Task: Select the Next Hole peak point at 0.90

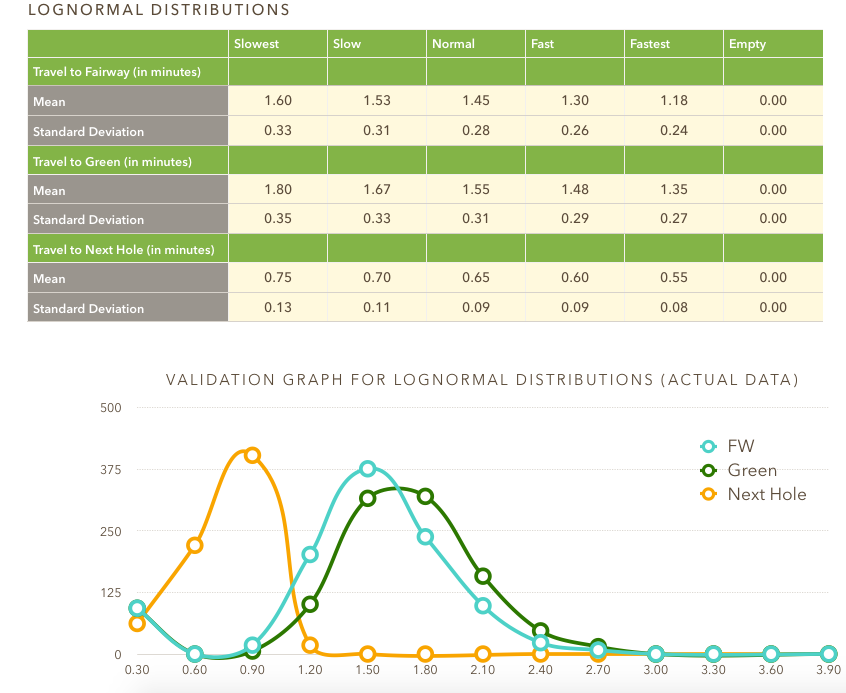Action: (252, 455)
